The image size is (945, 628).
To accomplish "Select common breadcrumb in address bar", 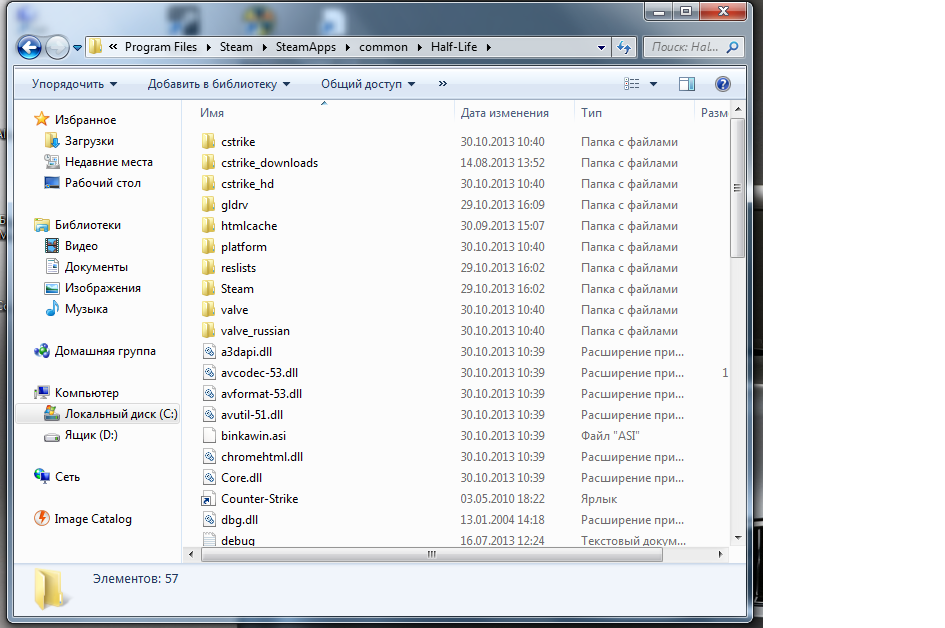I will click(383, 47).
